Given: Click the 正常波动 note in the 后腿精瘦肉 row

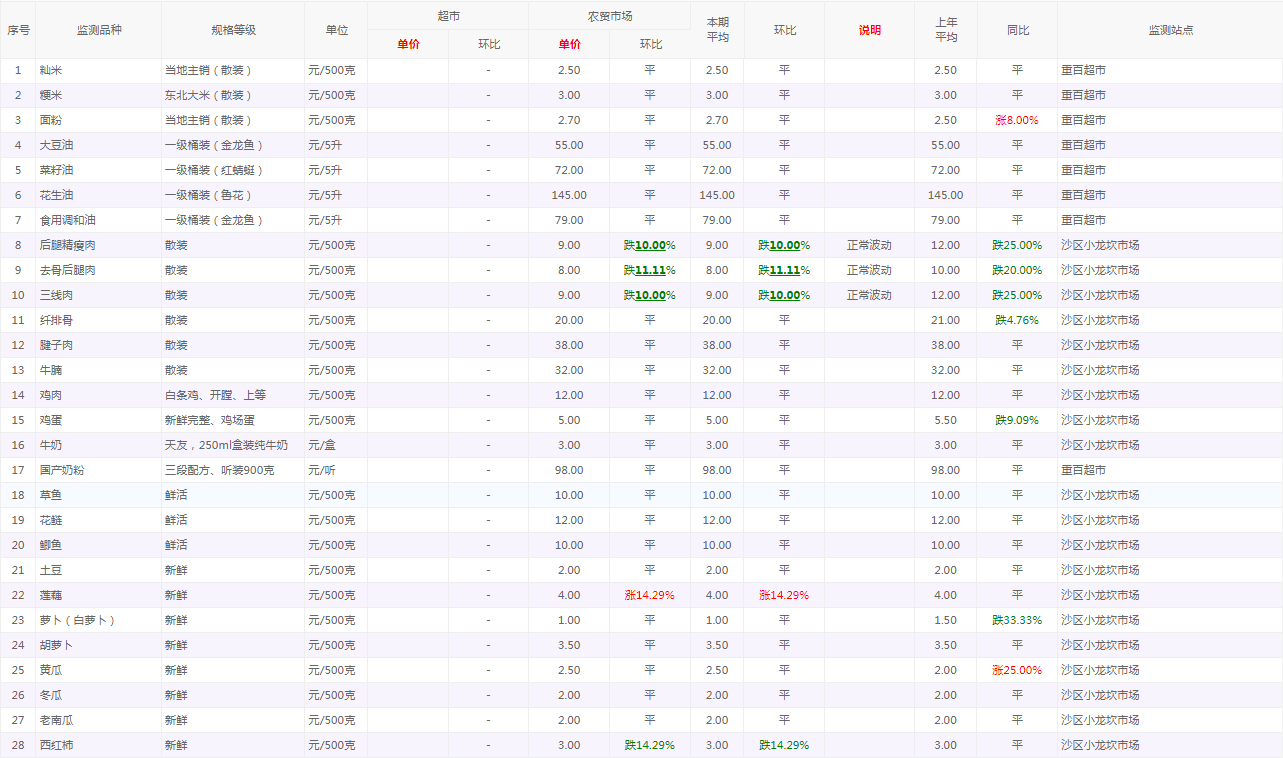Looking at the screenshot, I should 869,245.
